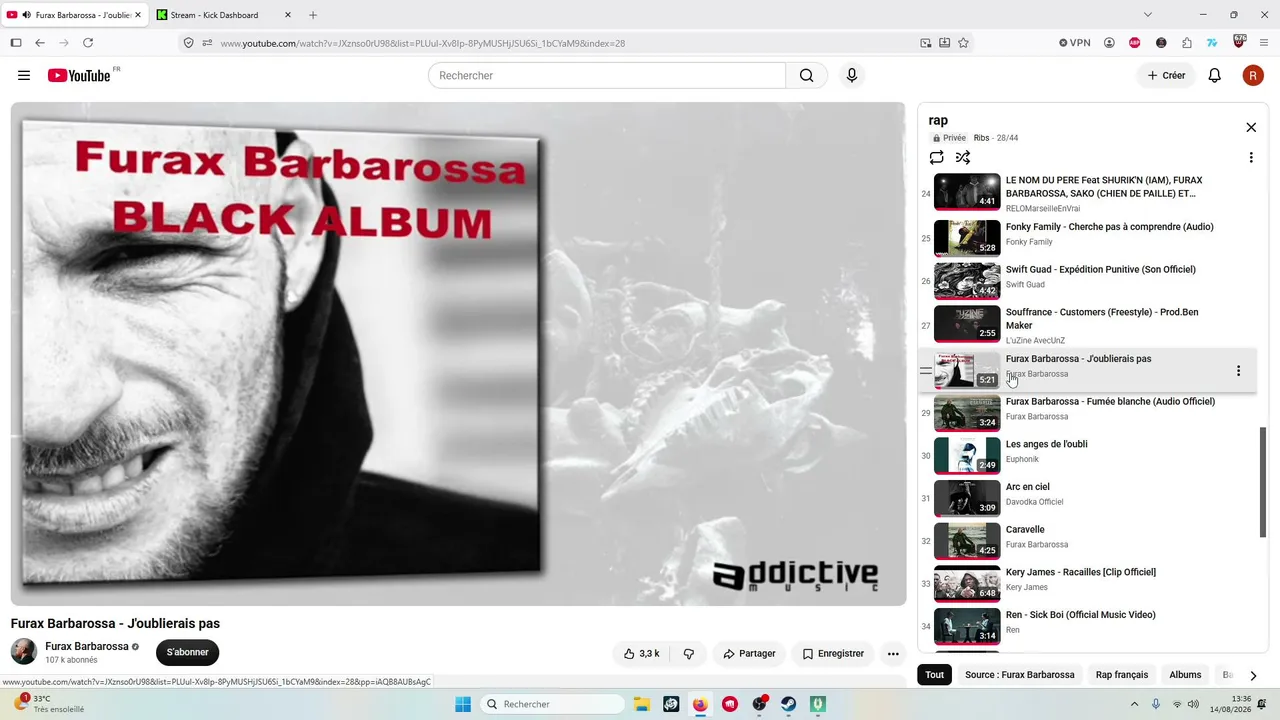
Task: Like the video
Action: tap(641, 654)
